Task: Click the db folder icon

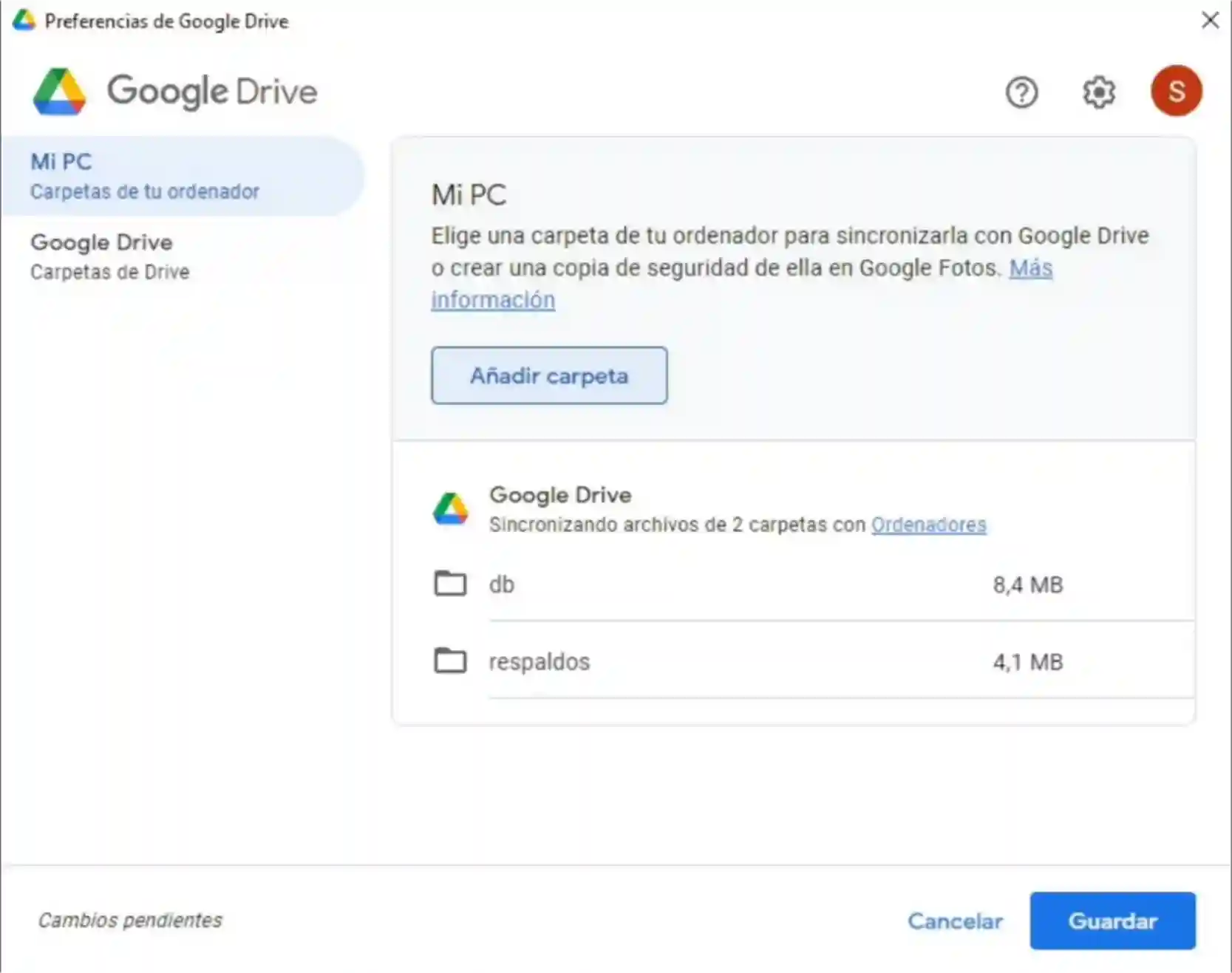Action: pyautogui.click(x=450, y=584)
